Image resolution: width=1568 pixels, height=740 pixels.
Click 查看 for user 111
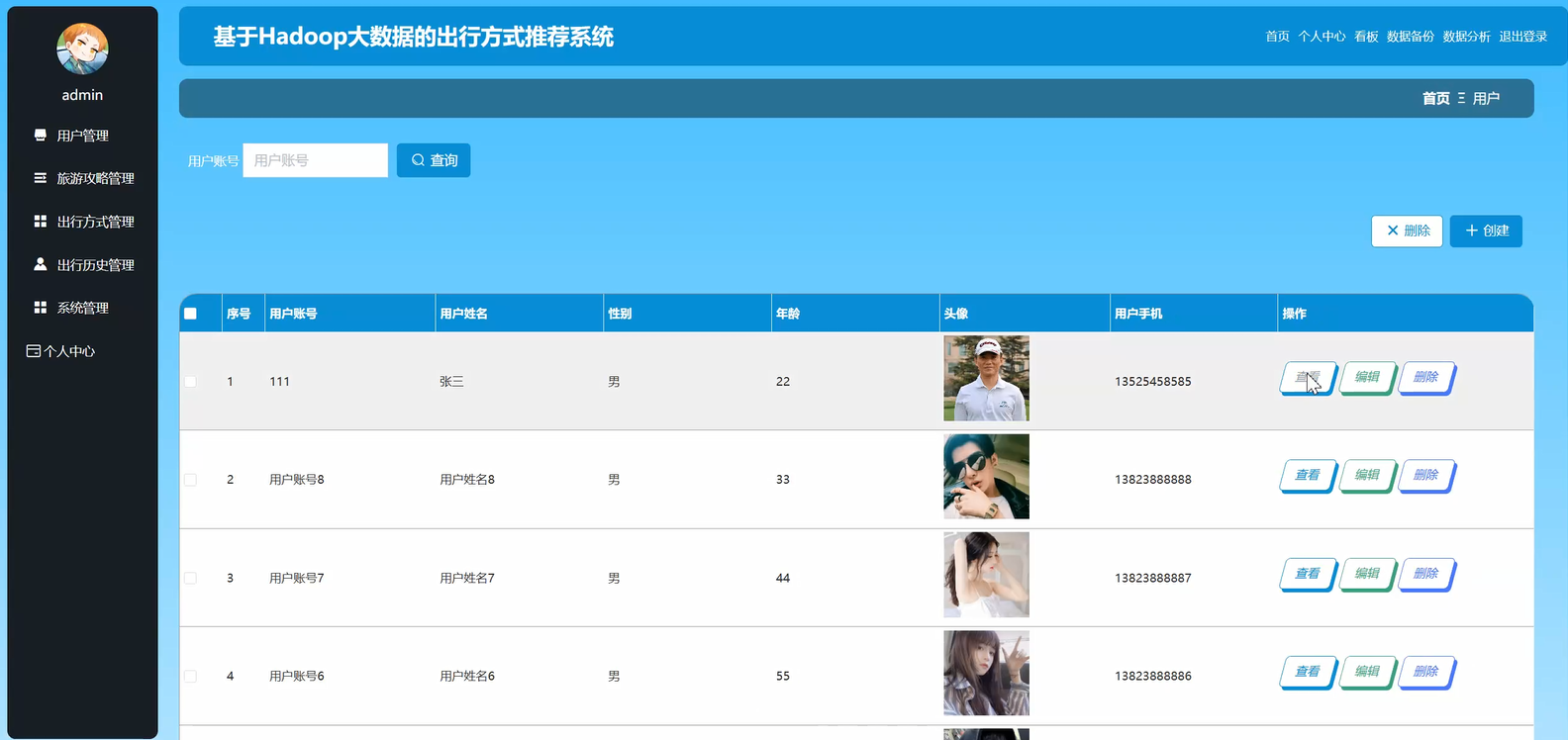point(1308,378)
